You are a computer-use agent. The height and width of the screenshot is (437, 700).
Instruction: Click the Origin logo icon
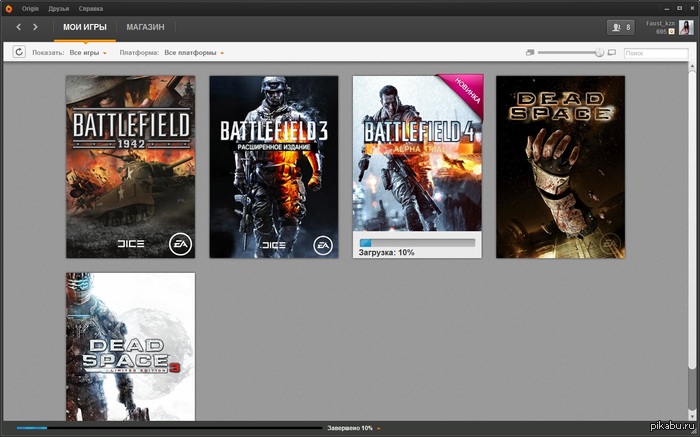coord(8,8)
